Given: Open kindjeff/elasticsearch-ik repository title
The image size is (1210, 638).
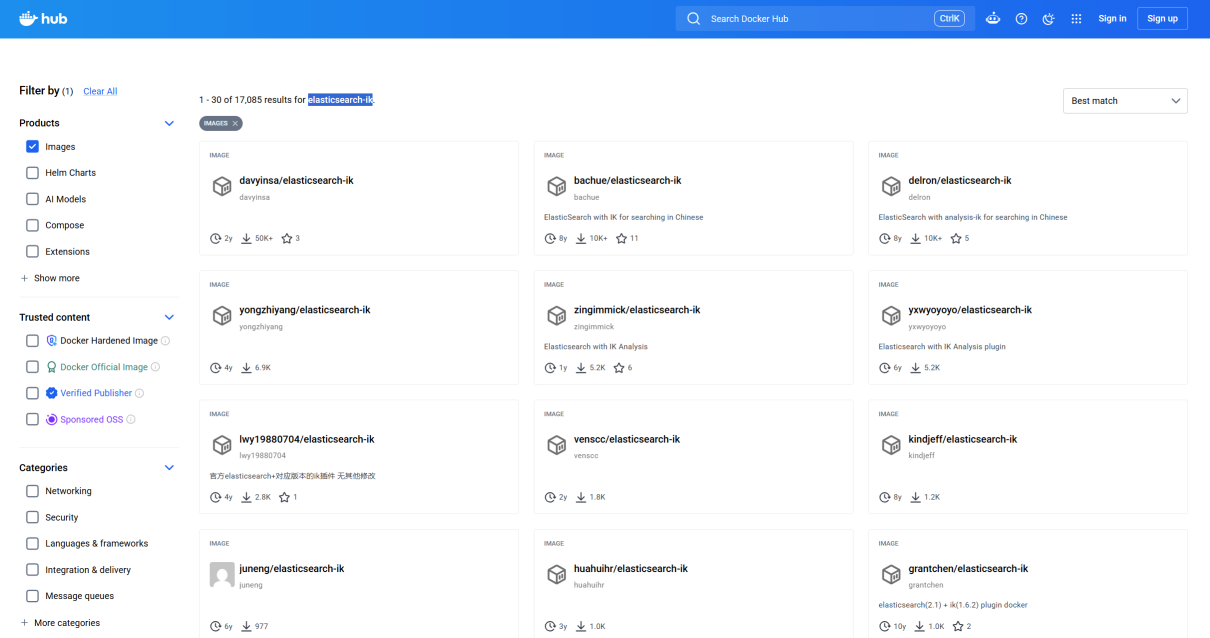Looking at the screenshot, I should [963, 439].
